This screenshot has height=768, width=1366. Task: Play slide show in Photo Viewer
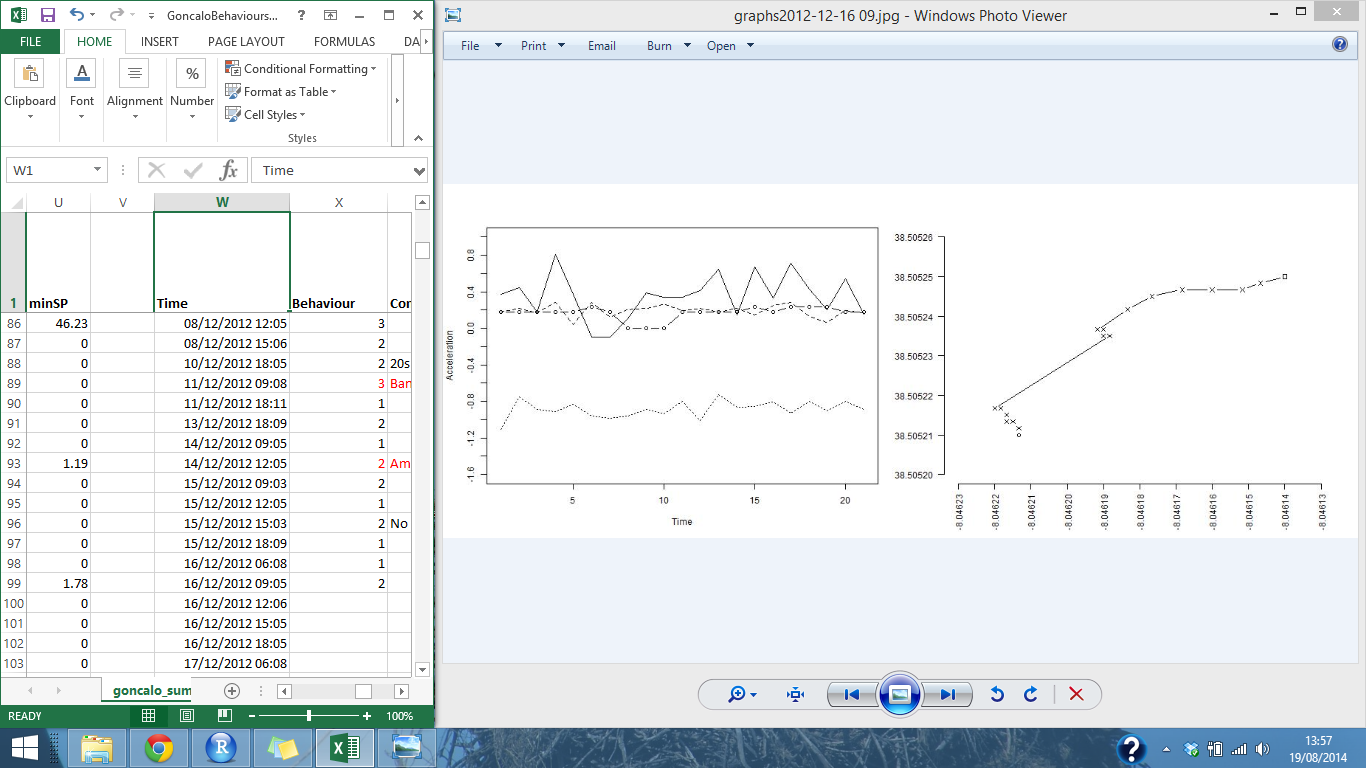(x=899, y=694)
